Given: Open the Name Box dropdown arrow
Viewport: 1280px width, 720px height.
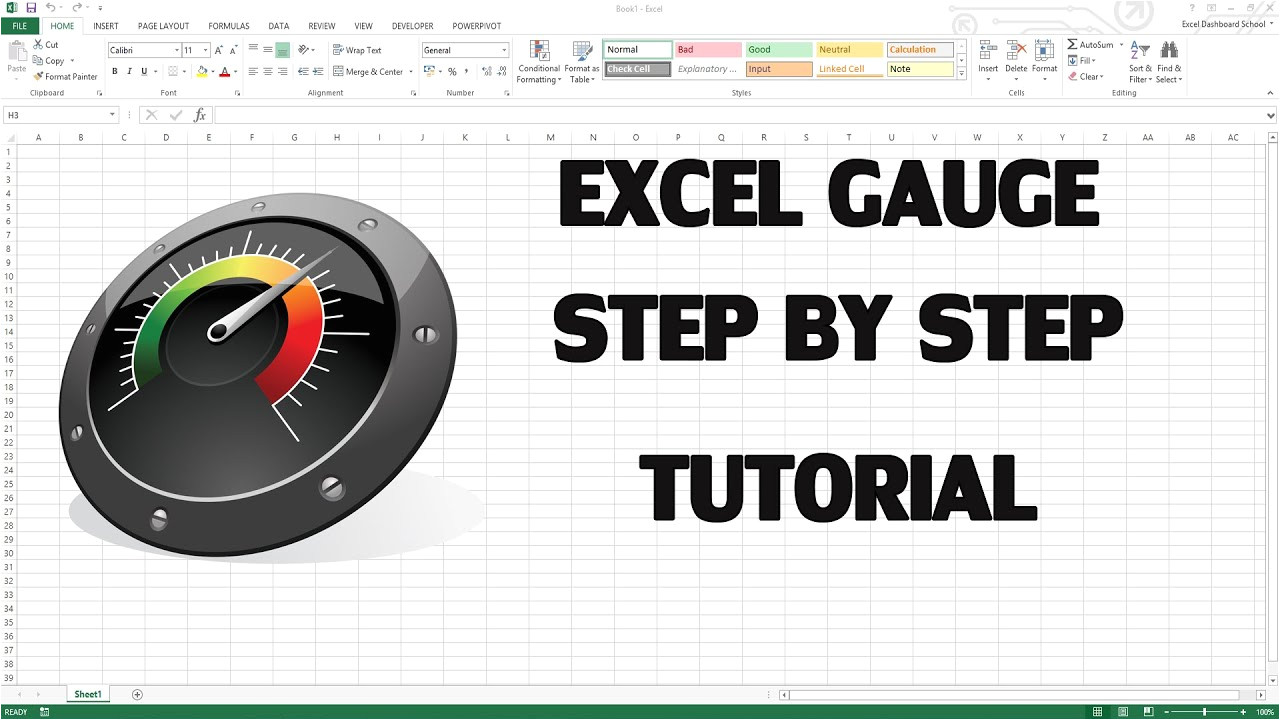Looking at the screenshot, I should pos(112,115).
